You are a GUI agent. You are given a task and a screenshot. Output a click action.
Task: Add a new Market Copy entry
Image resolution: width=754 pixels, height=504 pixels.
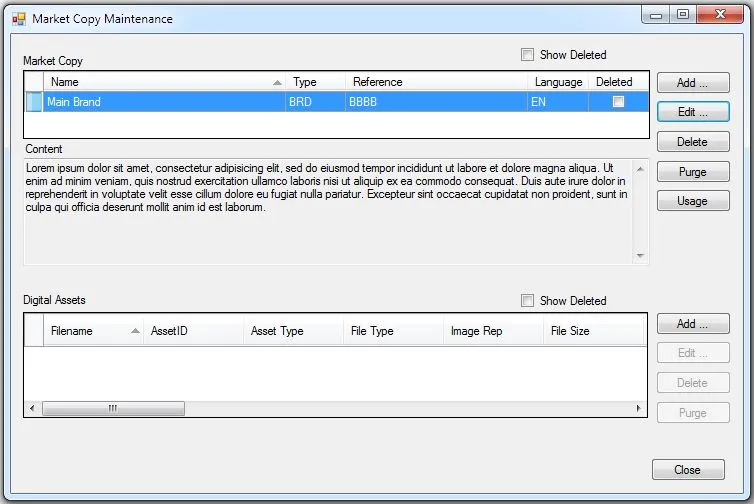(x=692, y=83)
